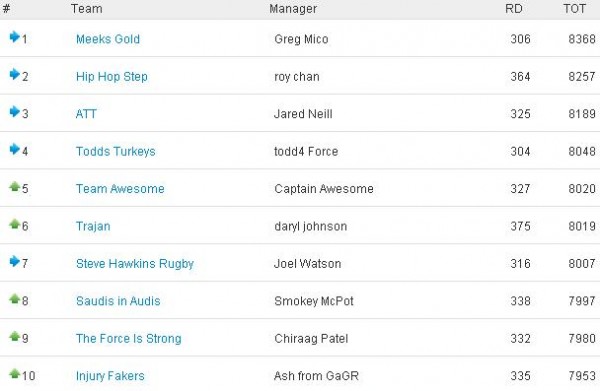The height and width of the screenshot is (391, 600).
Task: Open Steve Hawkins Rugby team
Action: click(x=135, y=264)
